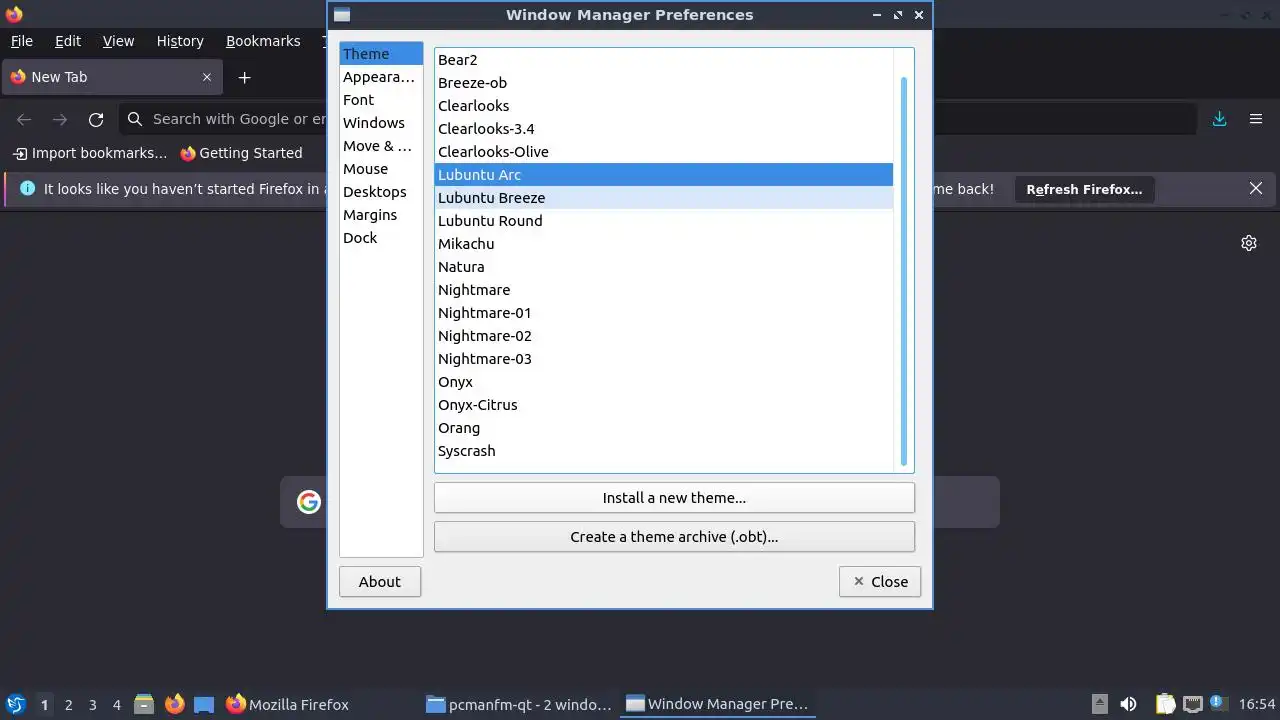Open the volume control in the system tray

tap(1128, 704)
